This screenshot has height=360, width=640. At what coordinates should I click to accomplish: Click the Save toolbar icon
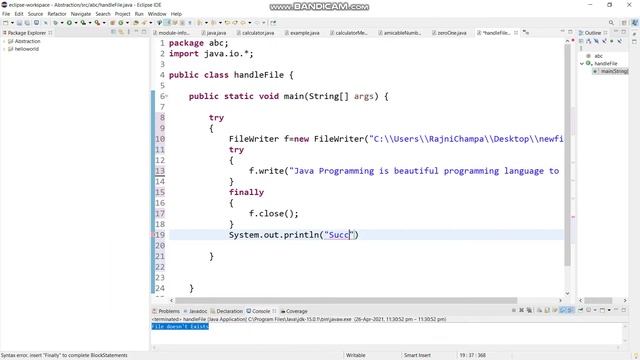tap(19, 23)
